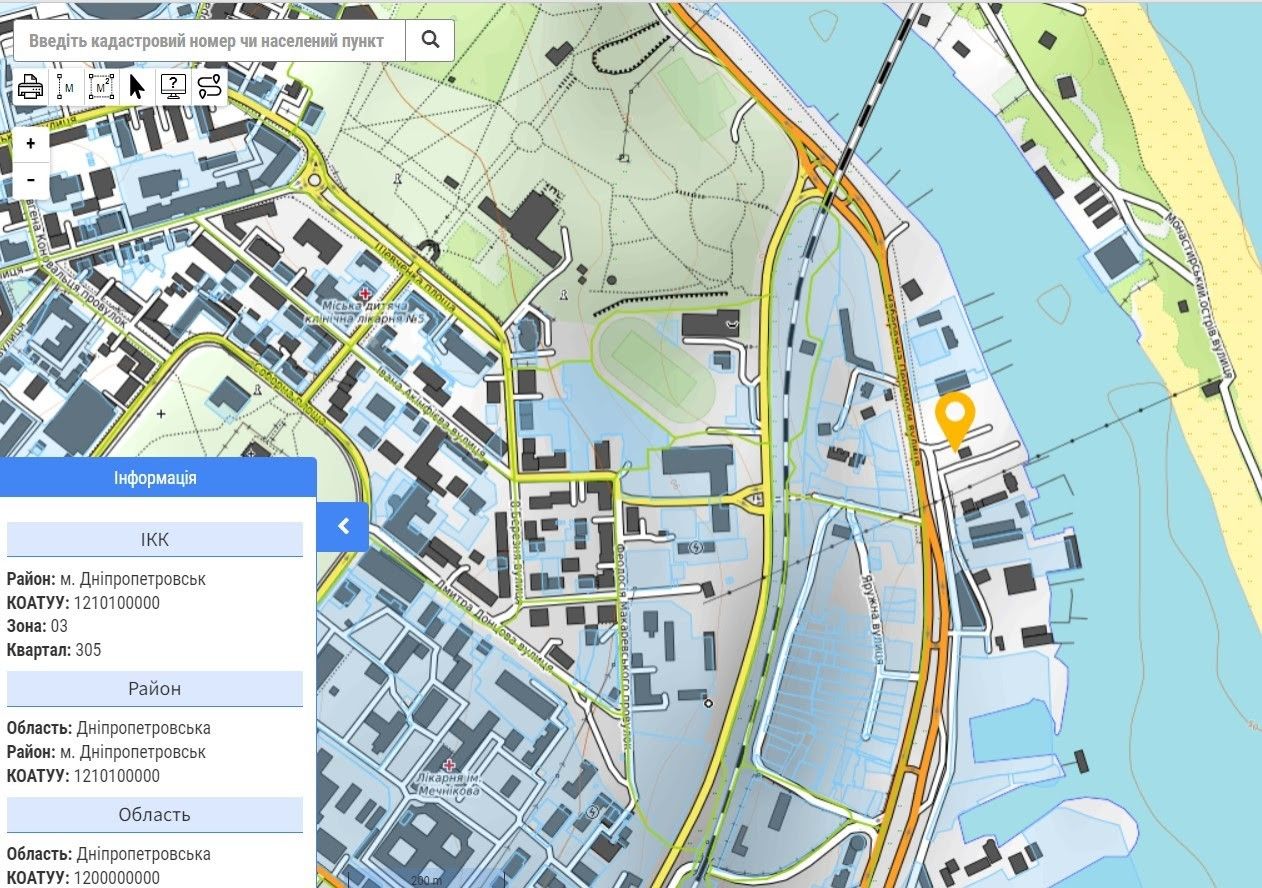Click hospital cross icon of лікарня №5

coord(366,294)
